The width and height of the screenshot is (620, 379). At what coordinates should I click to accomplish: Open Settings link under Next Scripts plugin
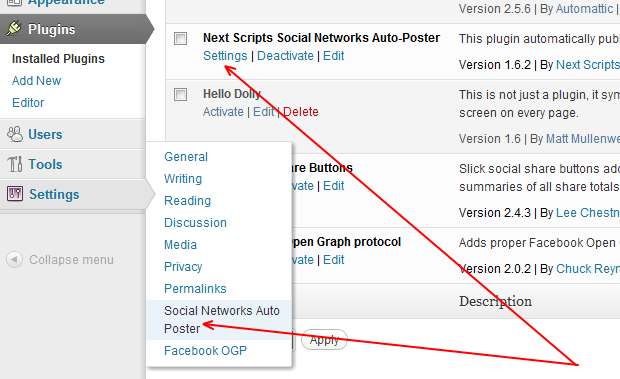[x=225, y=56]
